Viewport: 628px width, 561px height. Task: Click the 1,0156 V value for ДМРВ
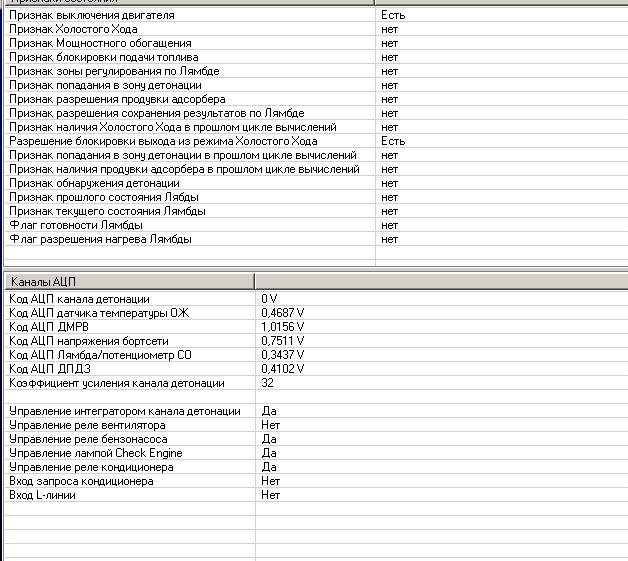[283, 327]
